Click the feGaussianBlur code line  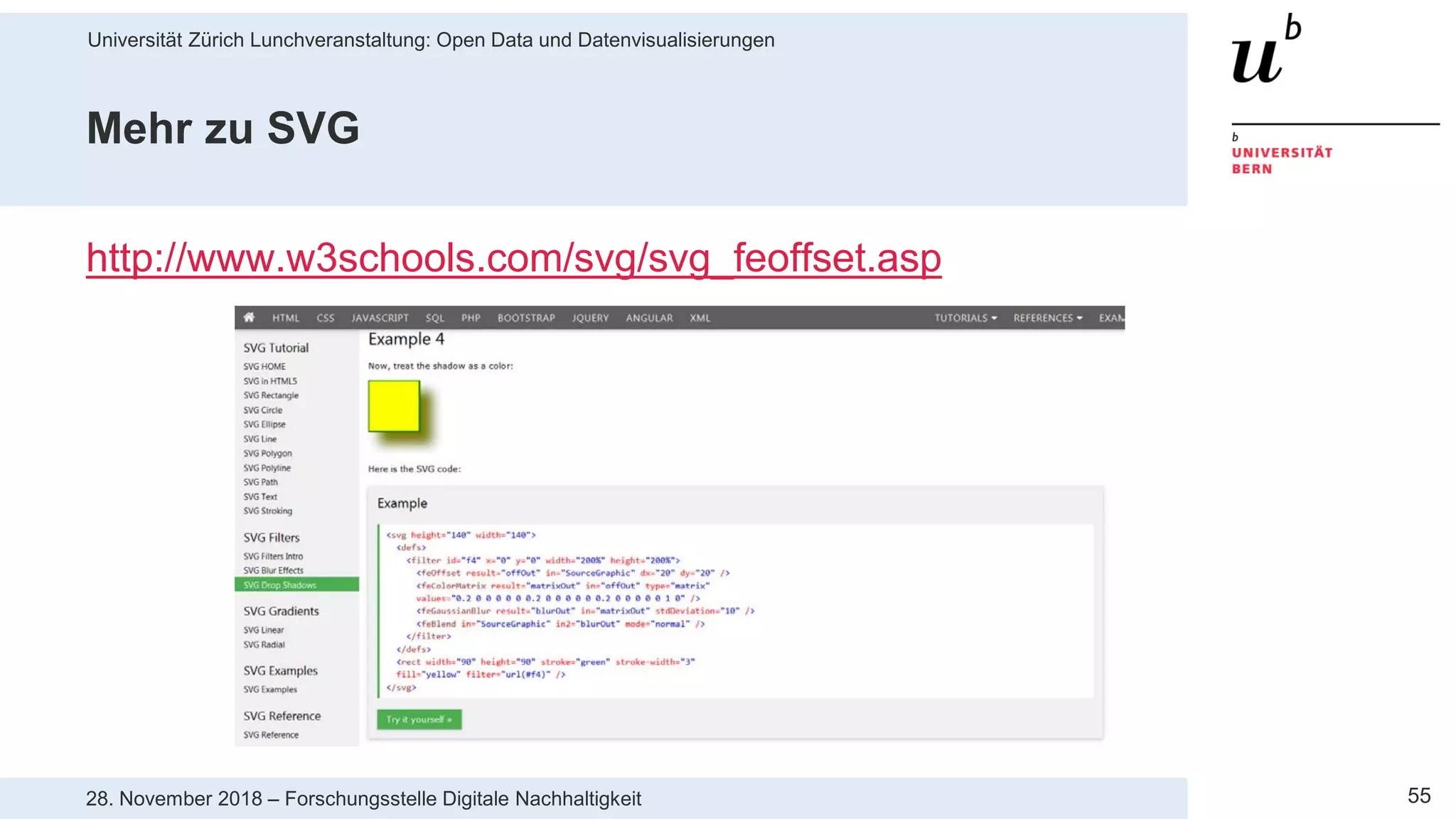click(585, 611)
